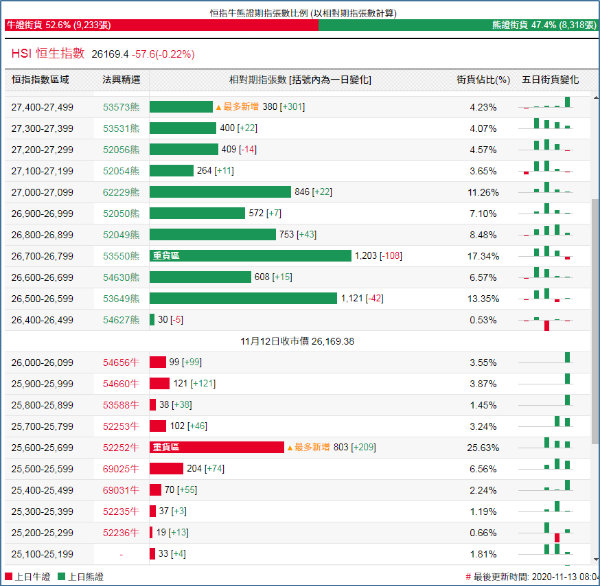Open the 53588牛 bull warrant link
Screen dimensions: 600x586
(120, 405)
